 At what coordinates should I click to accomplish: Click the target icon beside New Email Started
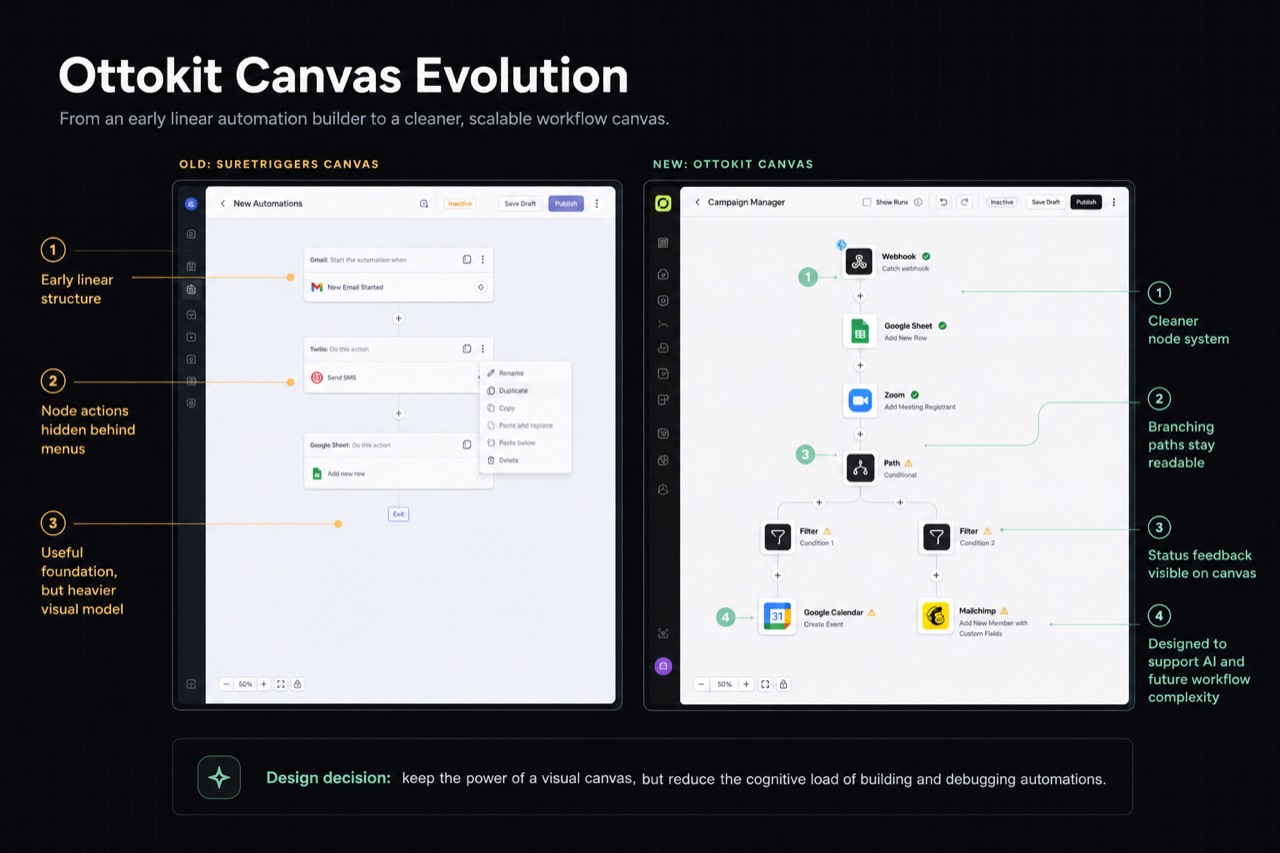[480, 287]
